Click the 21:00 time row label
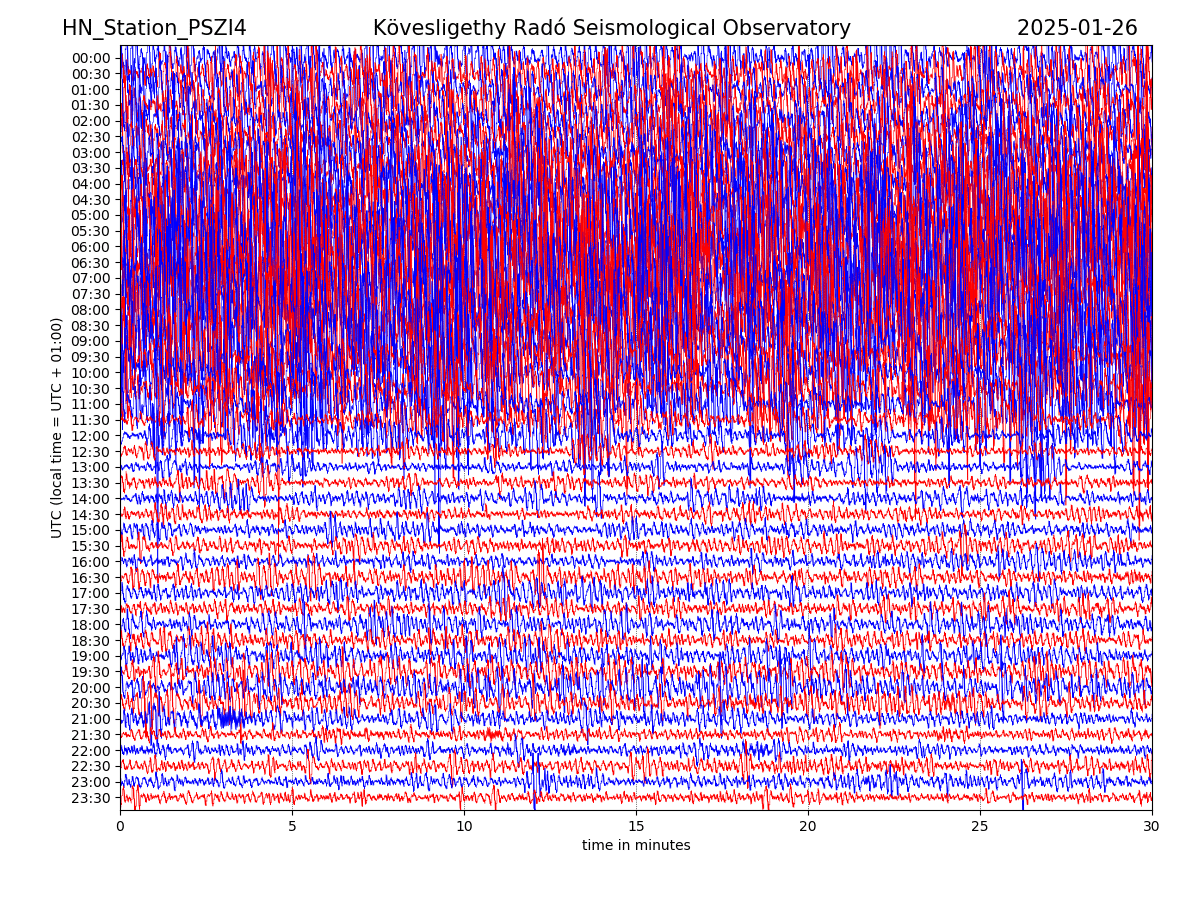This screenshot has height=900, width=1200. click(91, 719)
